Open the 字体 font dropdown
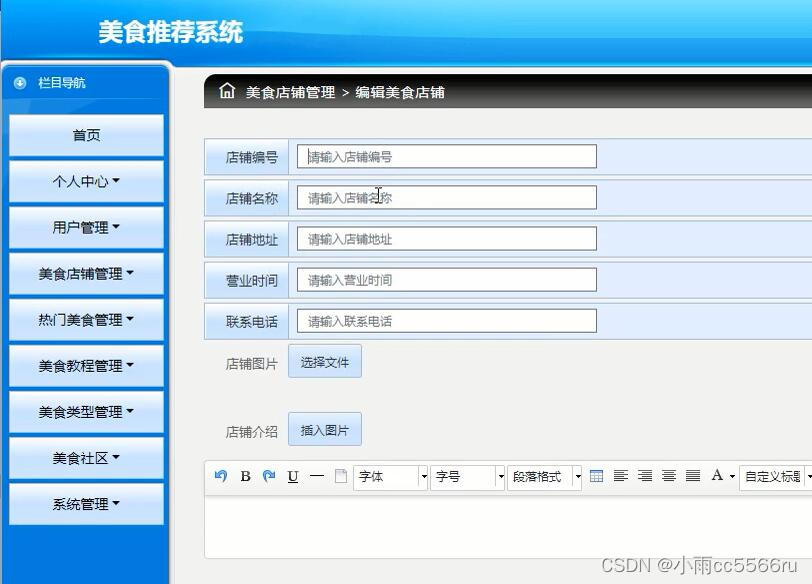Image resolution: width=812 pixels, height=584 pixels. click(390, 477)
